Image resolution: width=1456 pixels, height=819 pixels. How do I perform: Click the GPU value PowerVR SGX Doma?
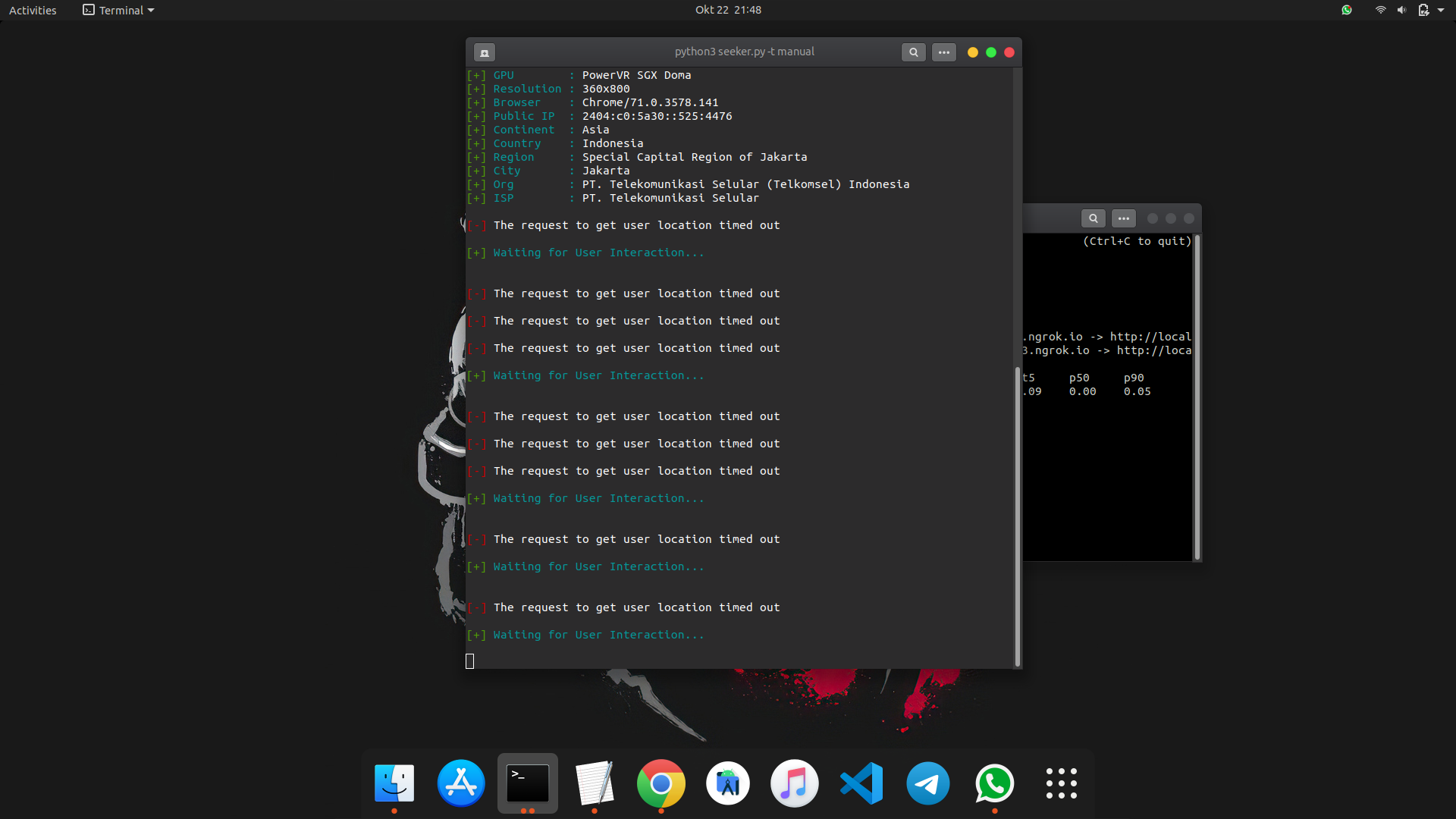point(636,75)
